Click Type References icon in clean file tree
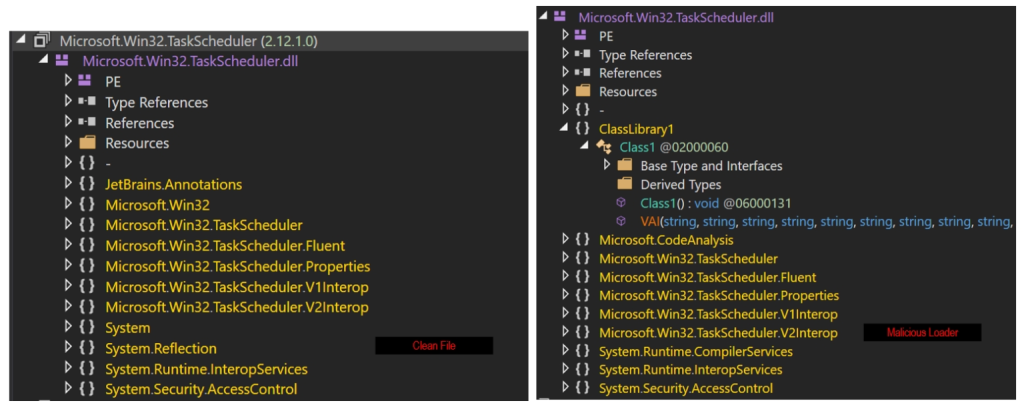This screenshot has height=403, width=1024. pyautogui.click(x=87, y=102)
